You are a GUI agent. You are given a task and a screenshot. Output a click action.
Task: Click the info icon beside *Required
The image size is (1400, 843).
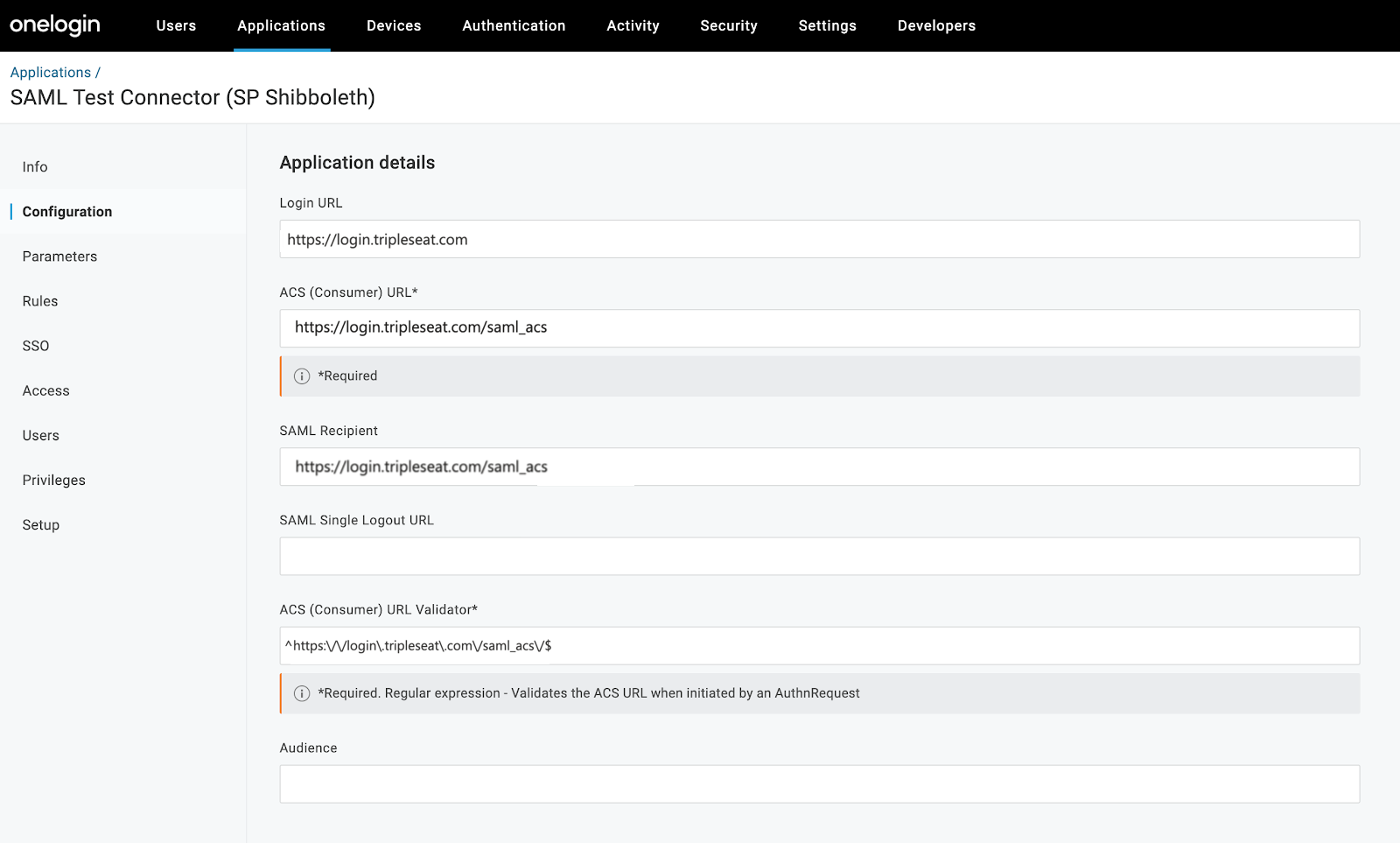coord(302,376)
